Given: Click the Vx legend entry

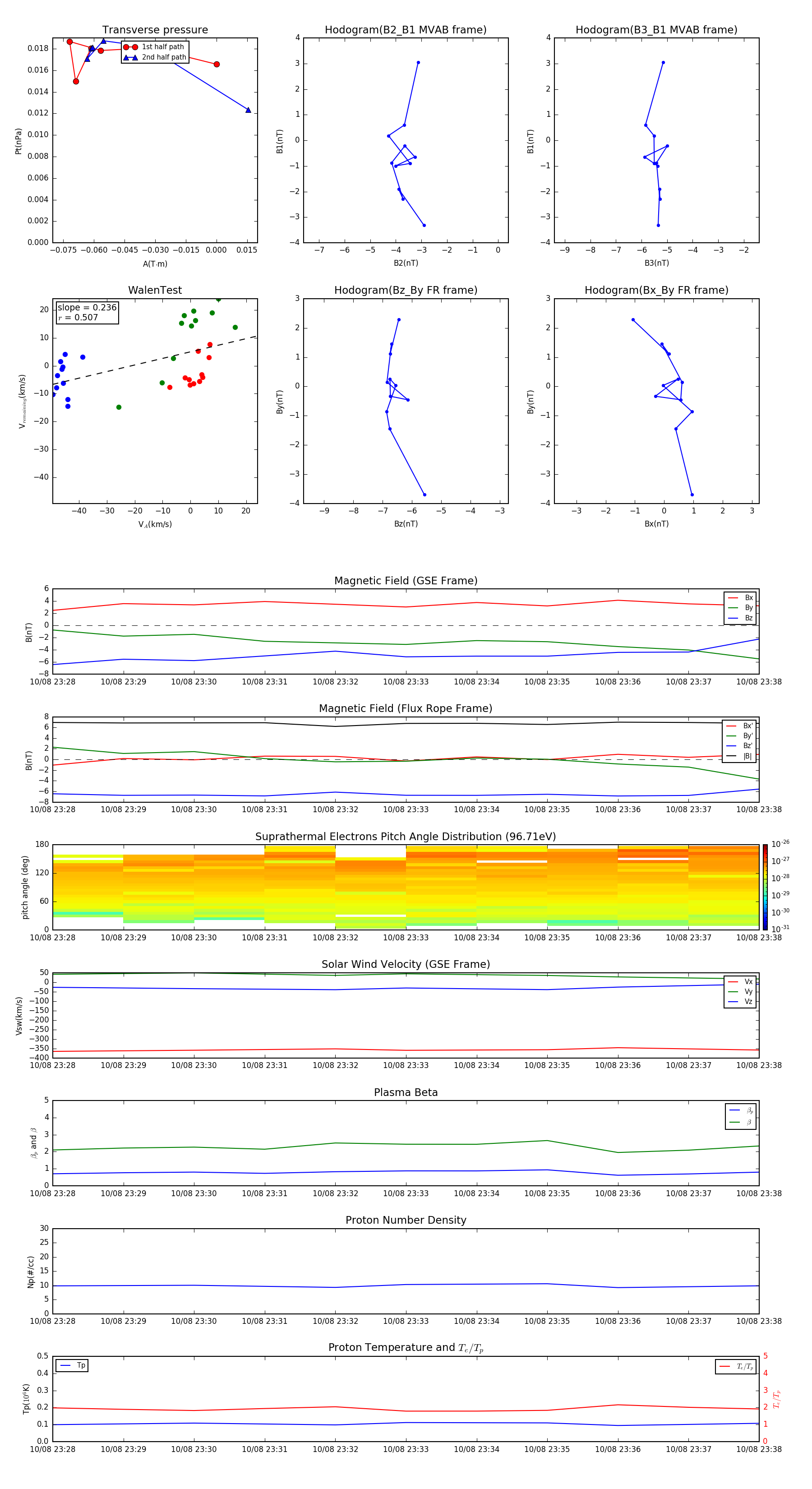Looking at the screenshot, I should 740,981.
